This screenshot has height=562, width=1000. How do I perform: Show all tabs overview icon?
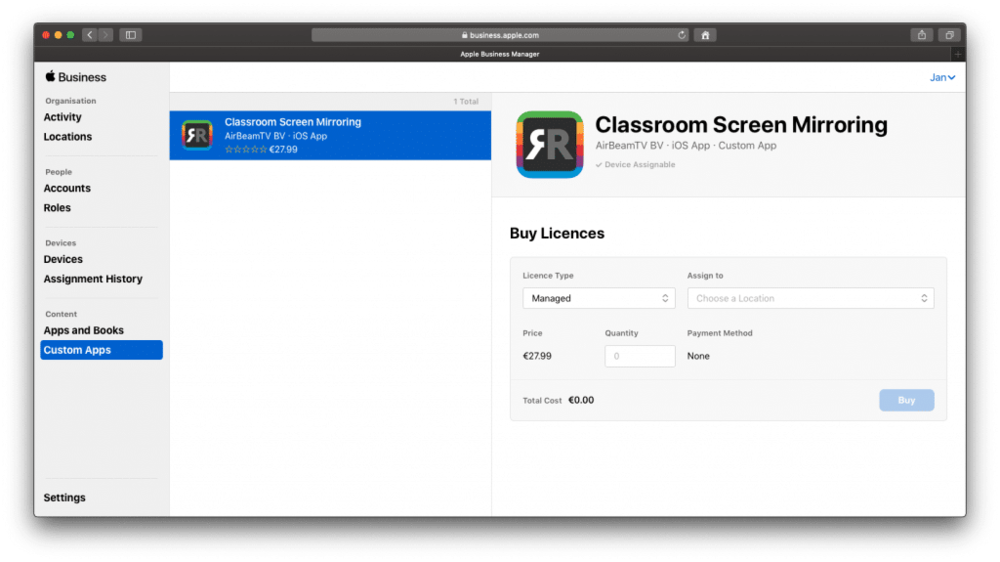[950, 35]
